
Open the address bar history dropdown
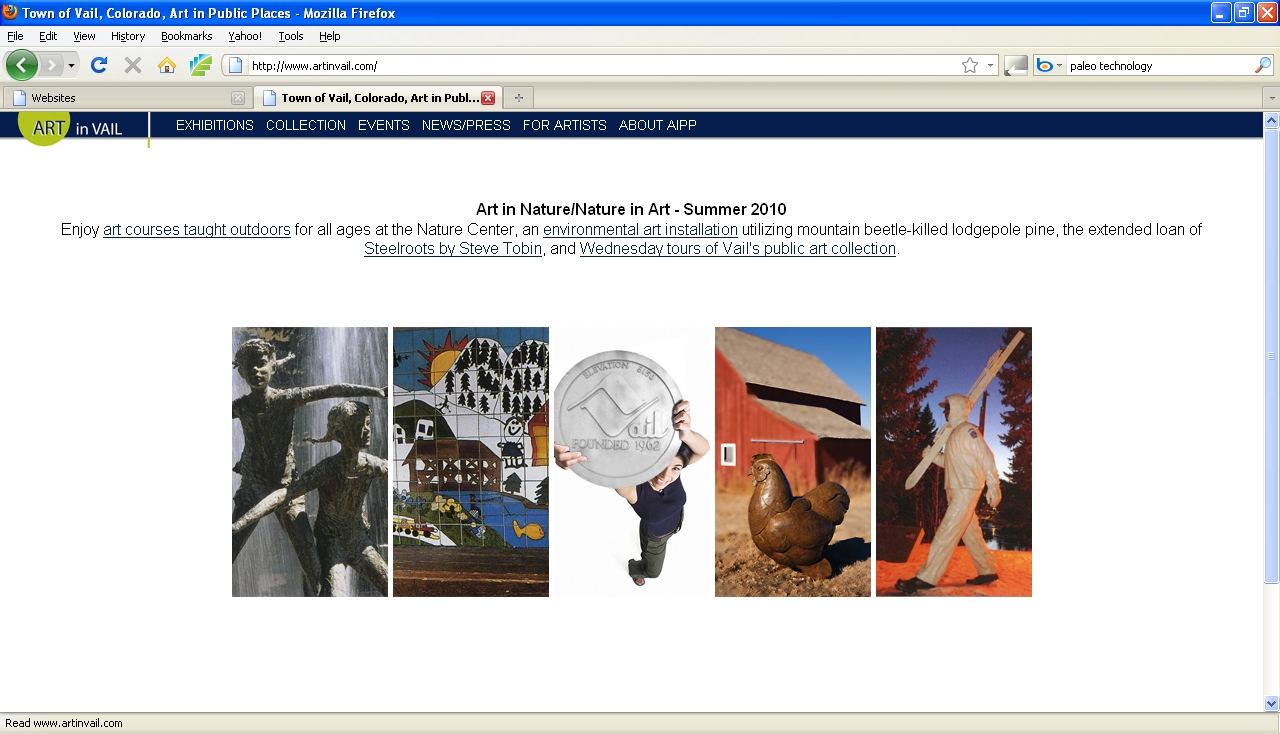pyautogui.click(x=990, y=66)
